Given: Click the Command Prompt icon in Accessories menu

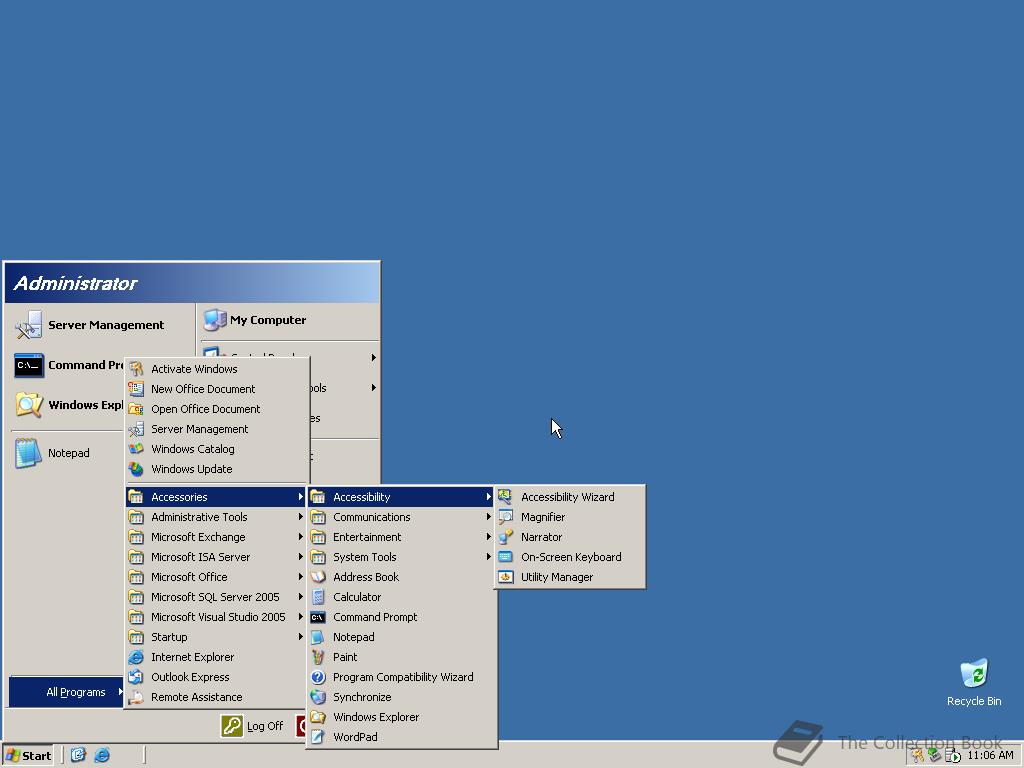Looking at the screenshot, I should tap(318, 617).
